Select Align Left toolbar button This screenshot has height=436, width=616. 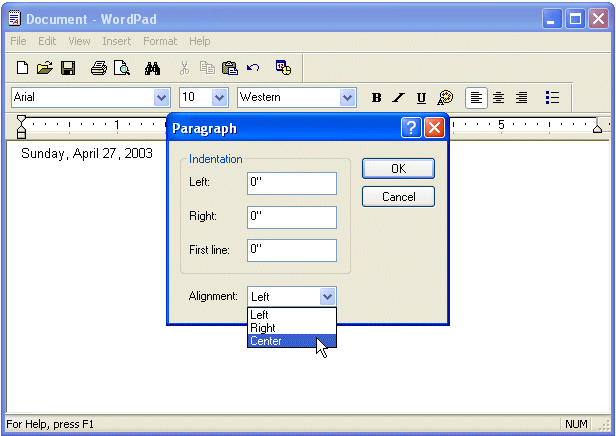coord(476,98)
